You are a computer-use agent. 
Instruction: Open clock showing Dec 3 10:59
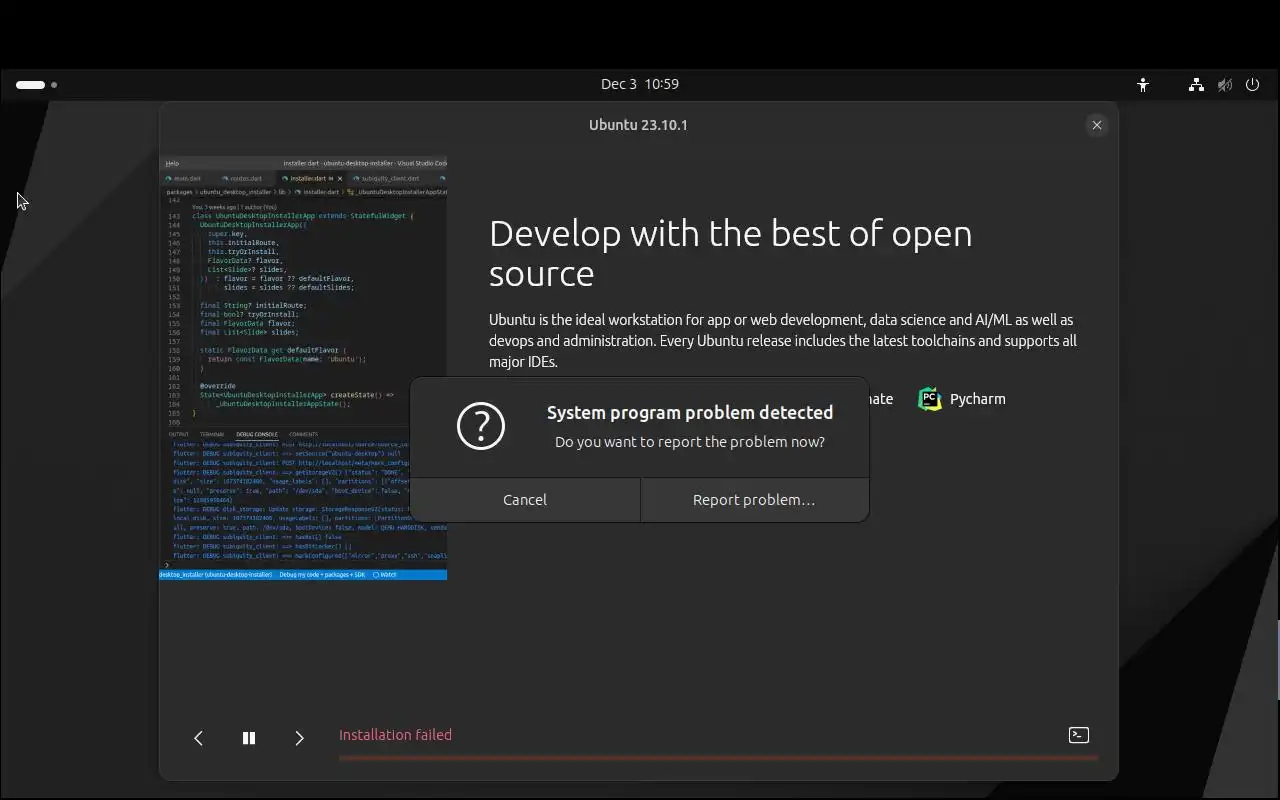(x=640, y=84)
